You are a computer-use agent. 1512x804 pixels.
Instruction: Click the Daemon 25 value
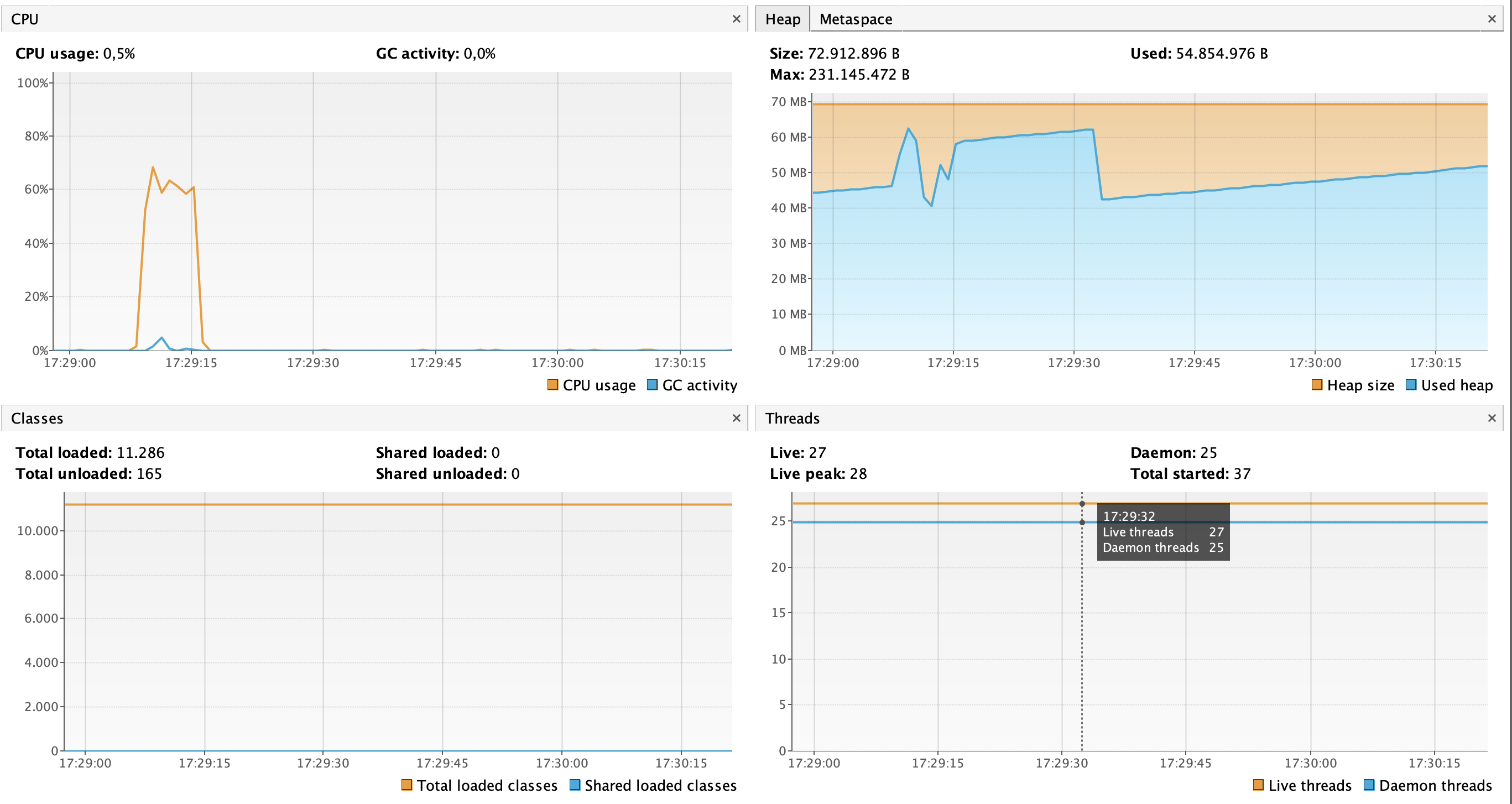(x=1208, y=452)
